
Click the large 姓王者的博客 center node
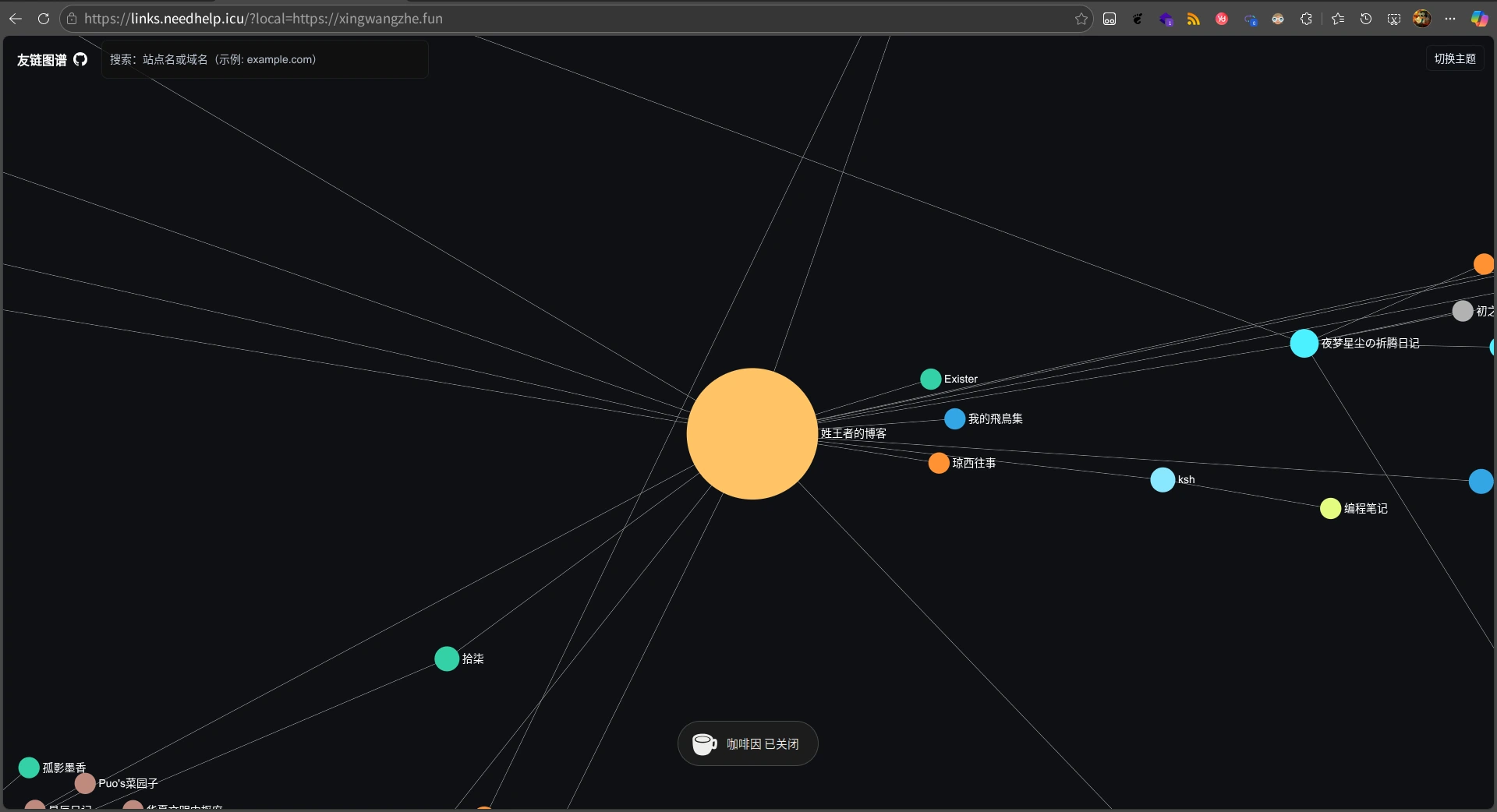point(752,433)
